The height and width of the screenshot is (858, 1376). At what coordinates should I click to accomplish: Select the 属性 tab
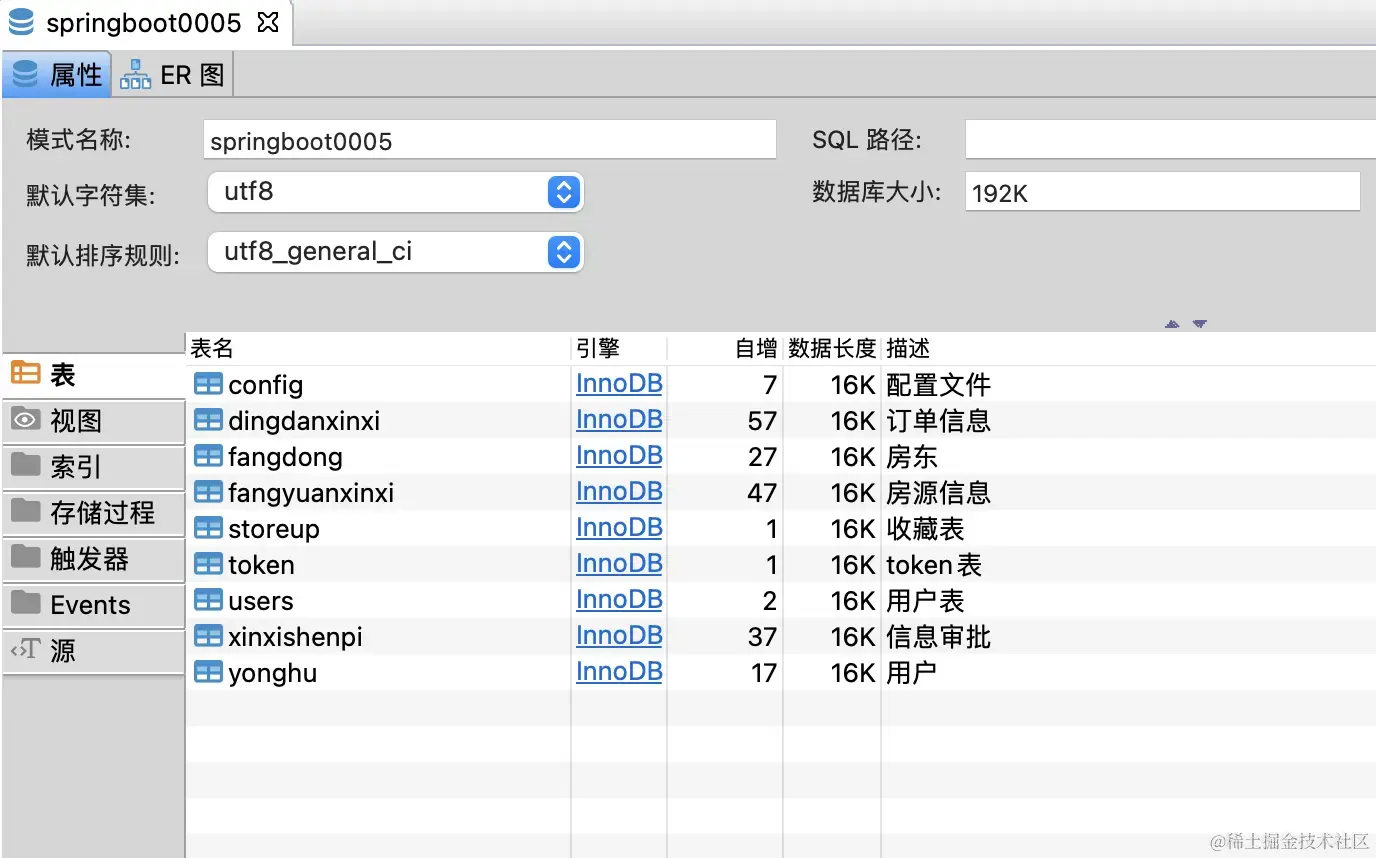click(x=57, y=74)
